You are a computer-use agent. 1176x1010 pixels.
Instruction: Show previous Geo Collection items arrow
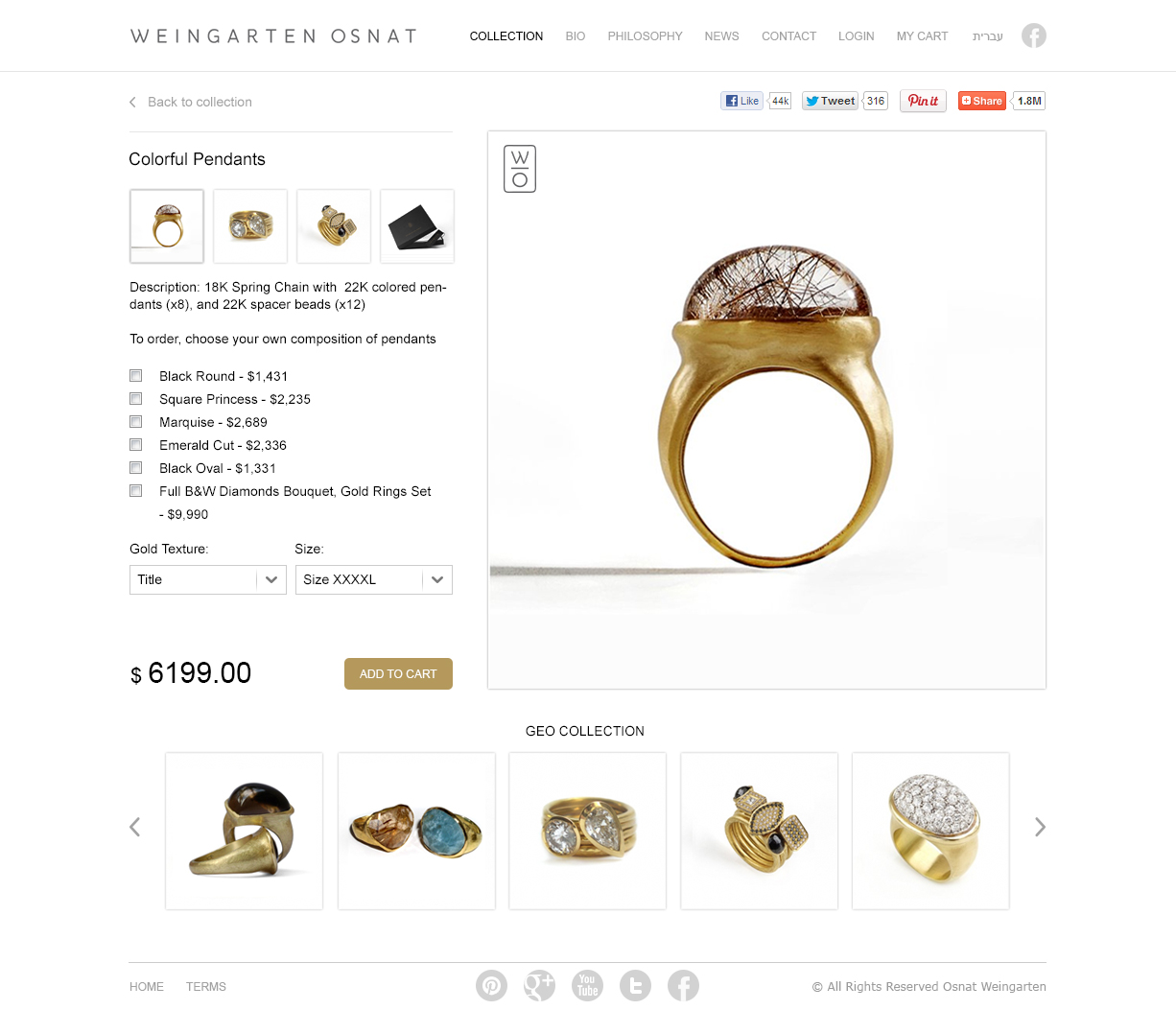135,827
